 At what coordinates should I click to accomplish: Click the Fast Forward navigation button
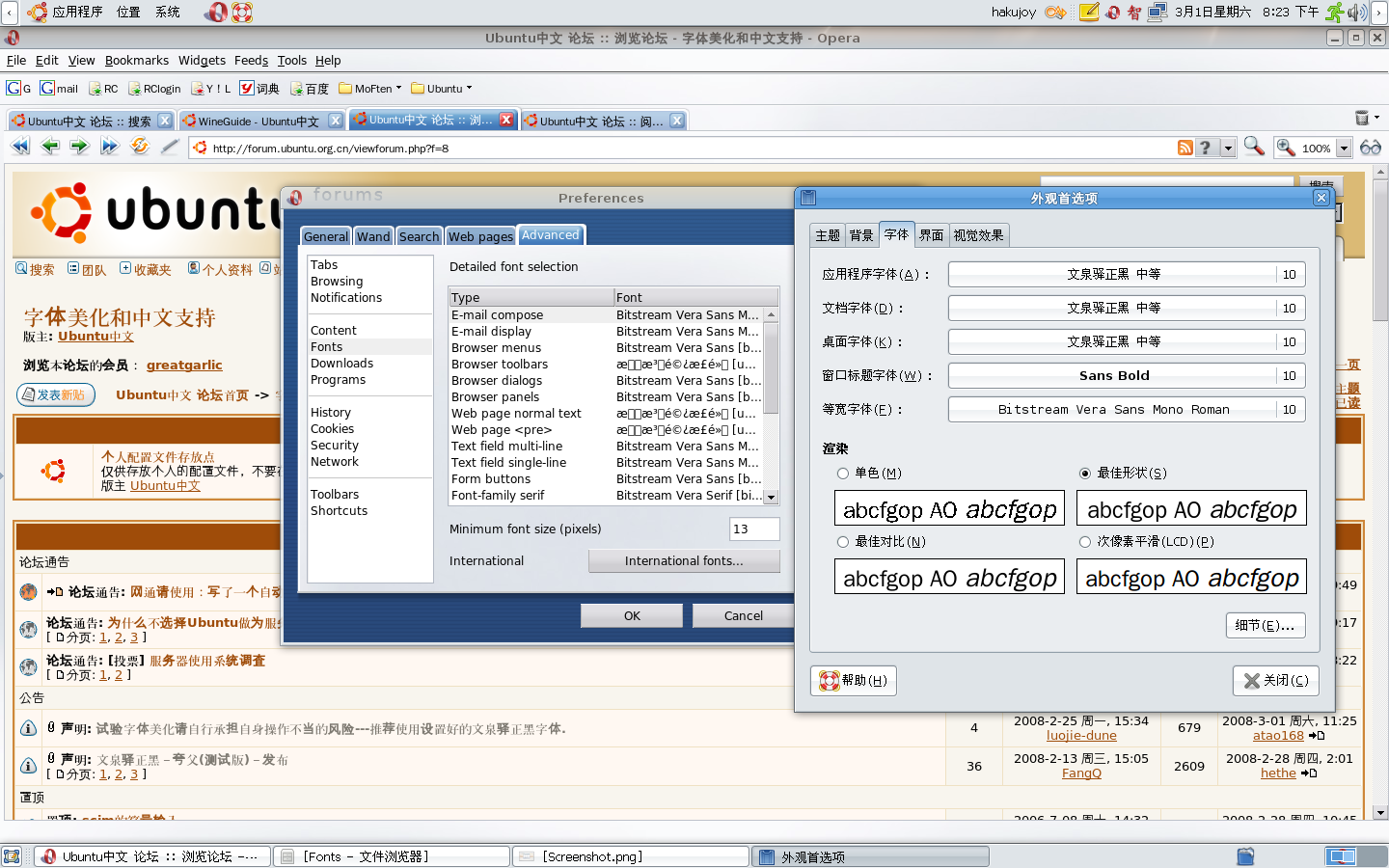click(x=109, y=147)
